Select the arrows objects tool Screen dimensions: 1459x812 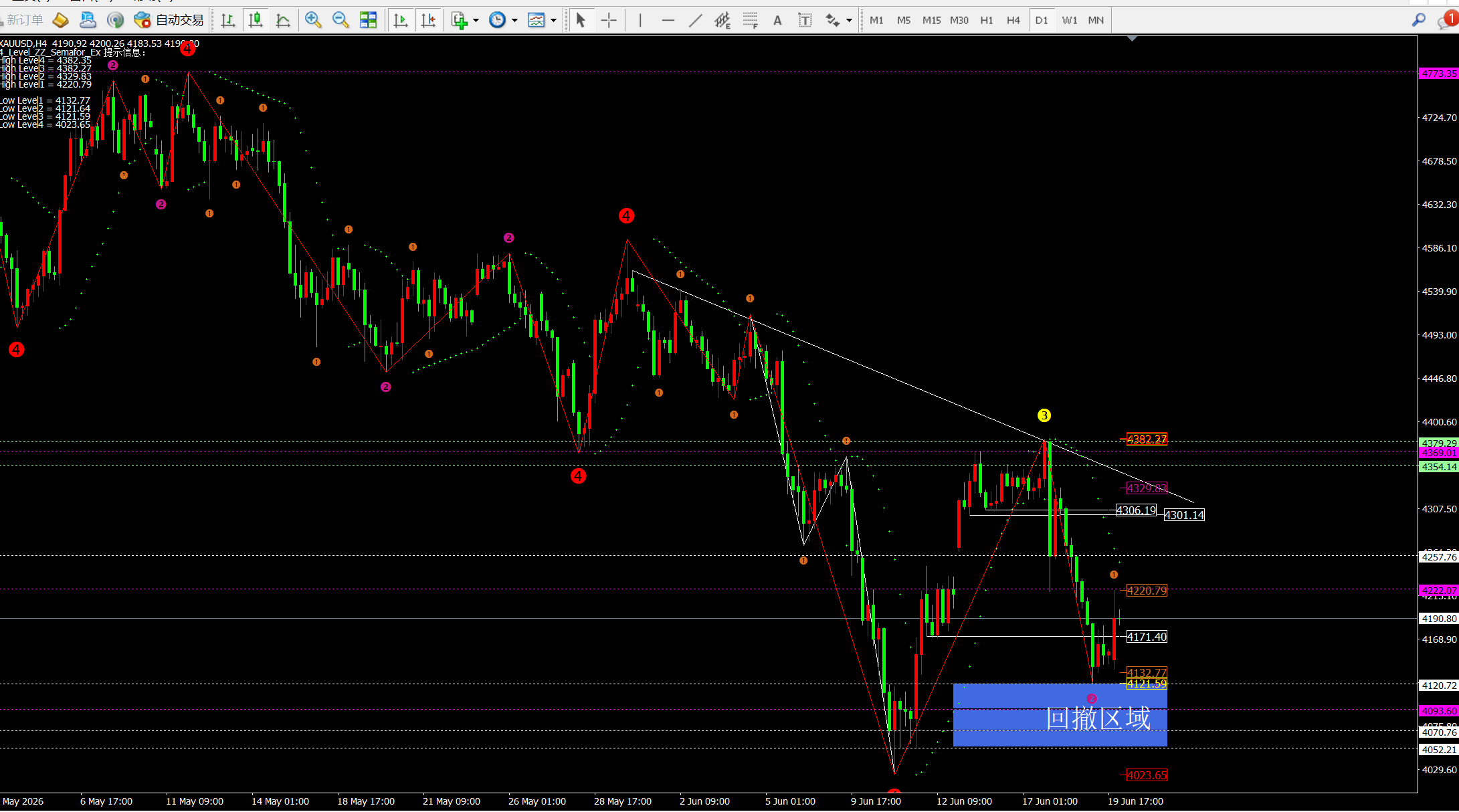(x=832, y=20)
